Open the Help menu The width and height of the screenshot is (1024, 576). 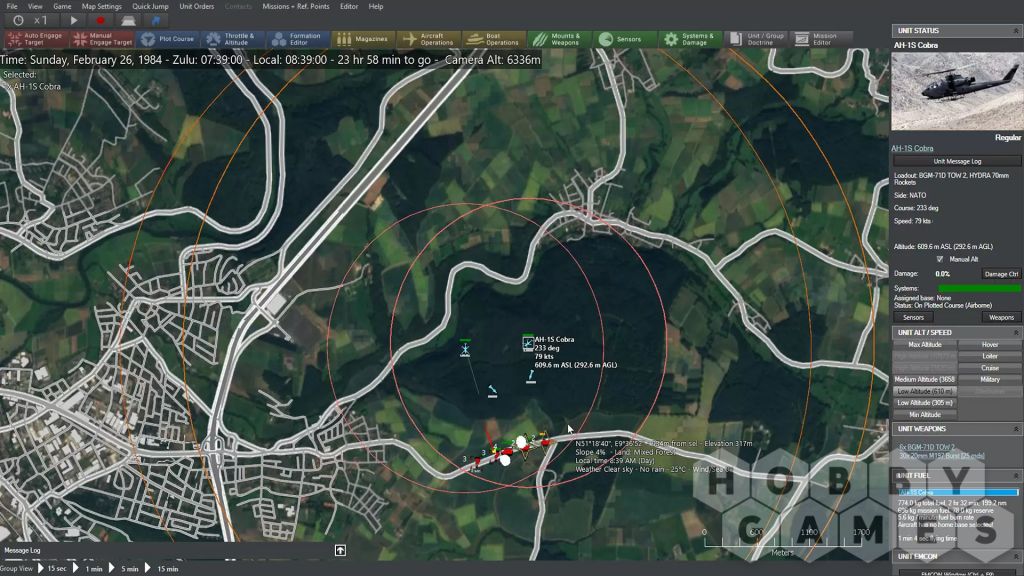point(376,7)
